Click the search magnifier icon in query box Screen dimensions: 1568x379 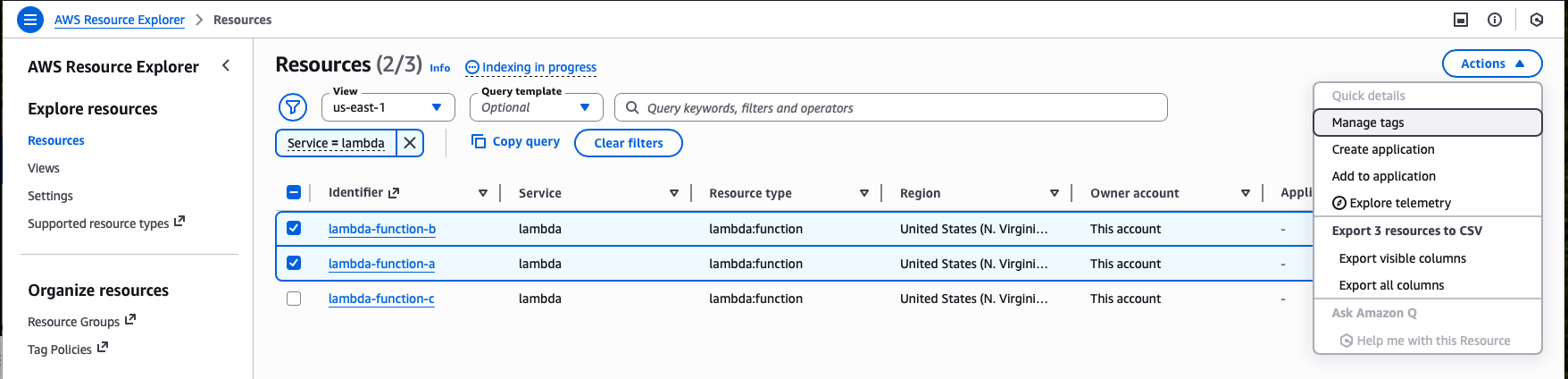pyautogui.click(x=632, y=107)
